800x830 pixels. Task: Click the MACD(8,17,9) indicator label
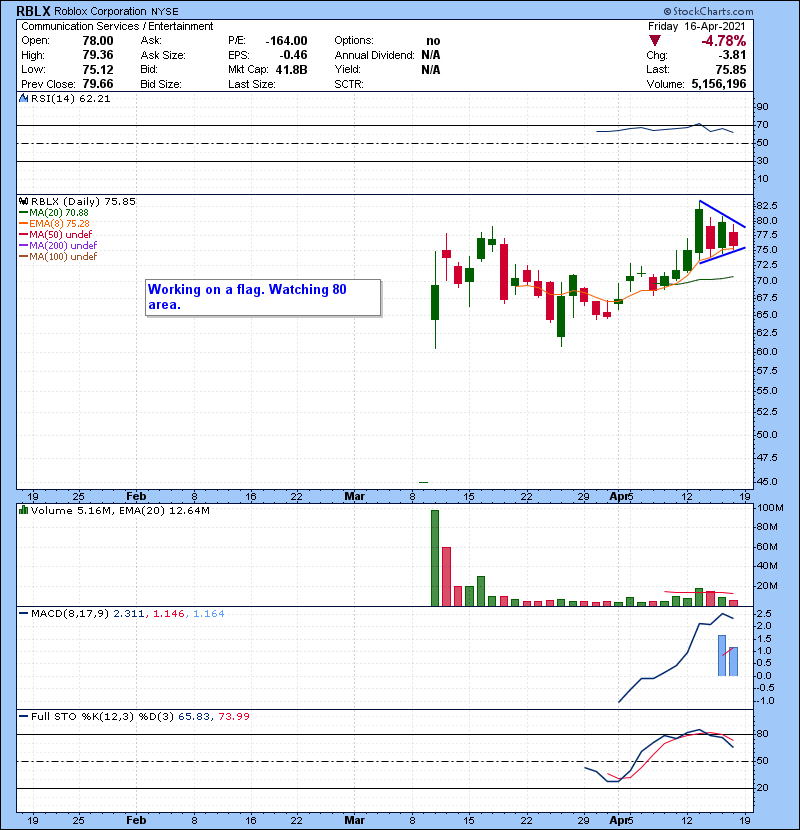[70, 614]
